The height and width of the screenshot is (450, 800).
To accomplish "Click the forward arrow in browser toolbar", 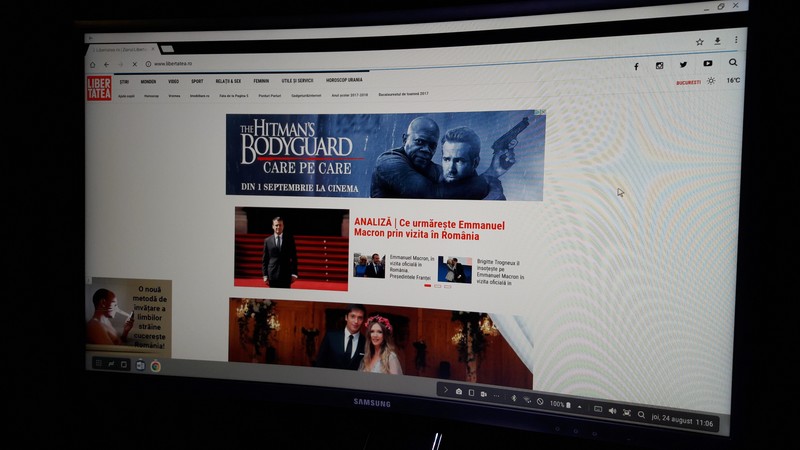I will (x=120, y=64).
